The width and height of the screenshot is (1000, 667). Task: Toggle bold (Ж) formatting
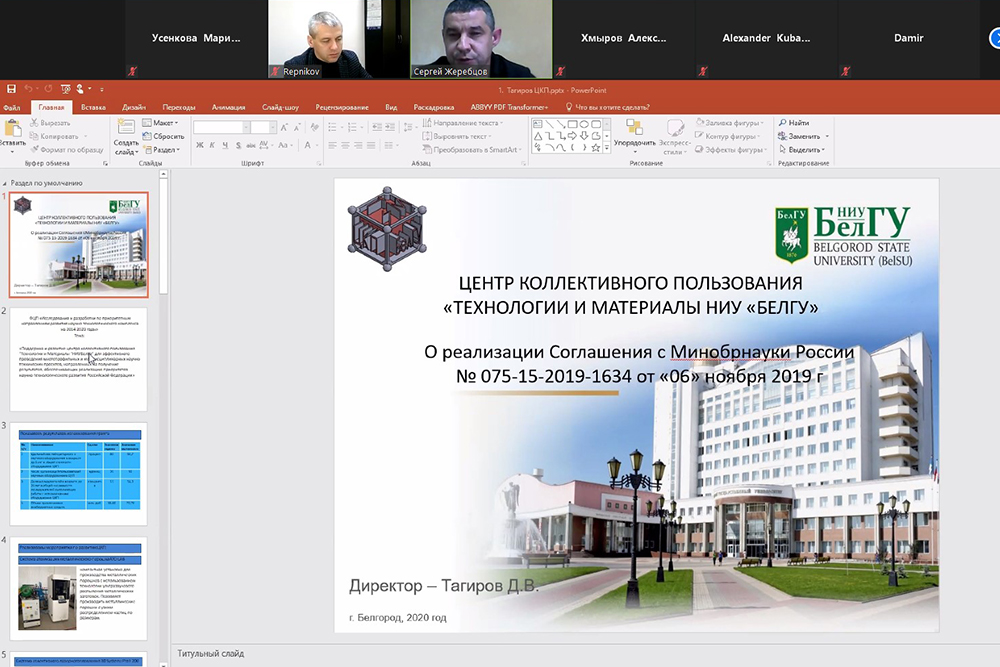pyautogui.click(x=199, y=146)
